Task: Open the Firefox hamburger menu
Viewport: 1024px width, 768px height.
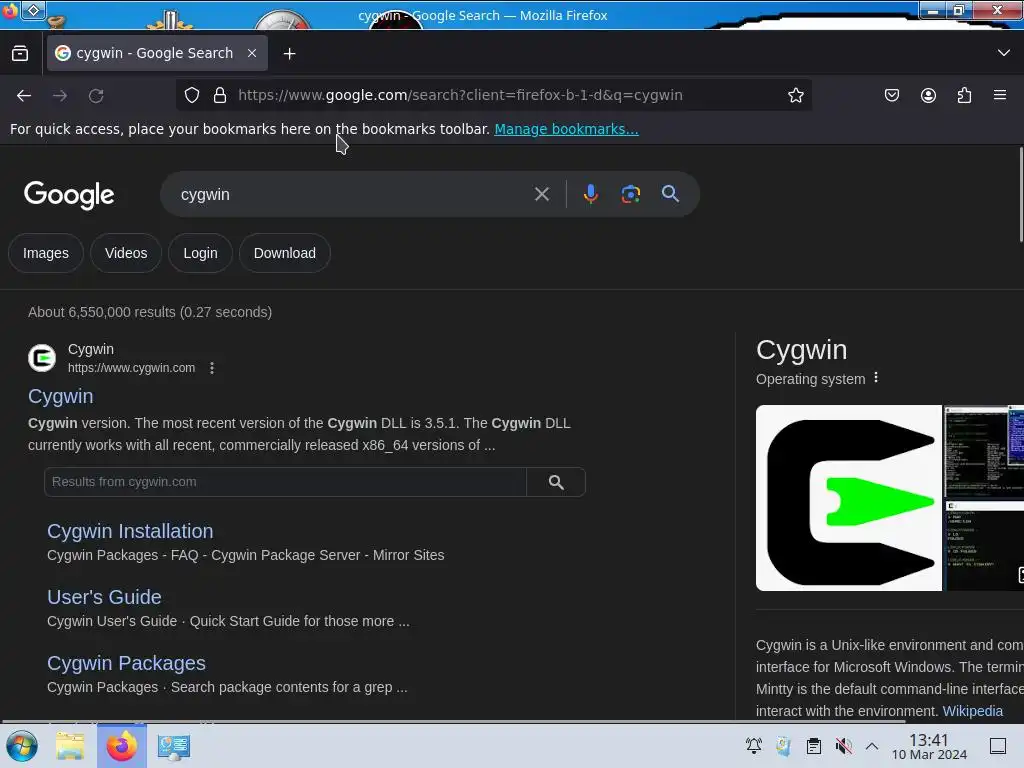Action: (x=1000, y=95)
